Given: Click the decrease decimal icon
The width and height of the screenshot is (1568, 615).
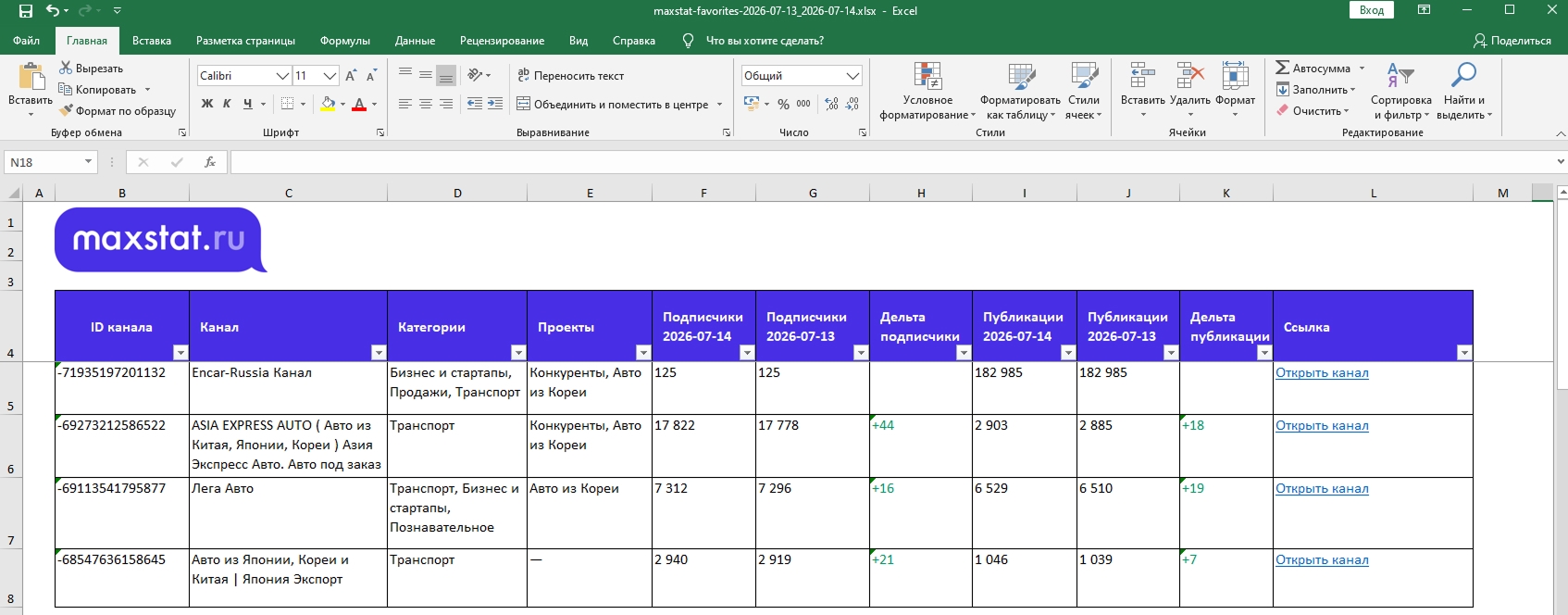Looking at the screenshot, I should click(852, 104).
